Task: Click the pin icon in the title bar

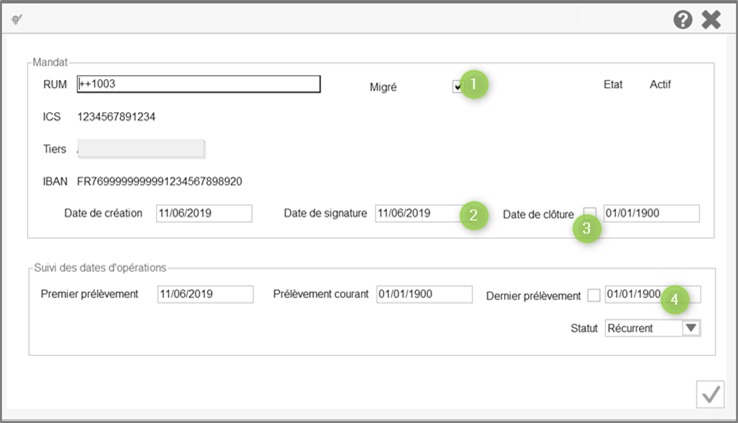Action: [x=17, y=19]
